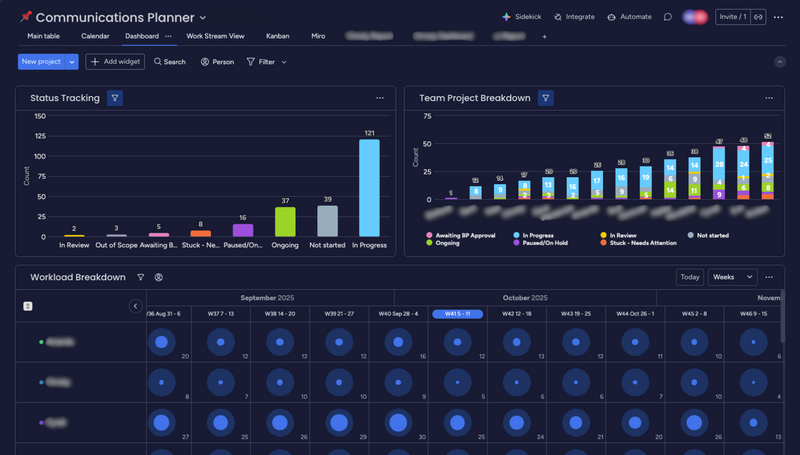
Task: Click the Add widget button
Action: [115, 62]
